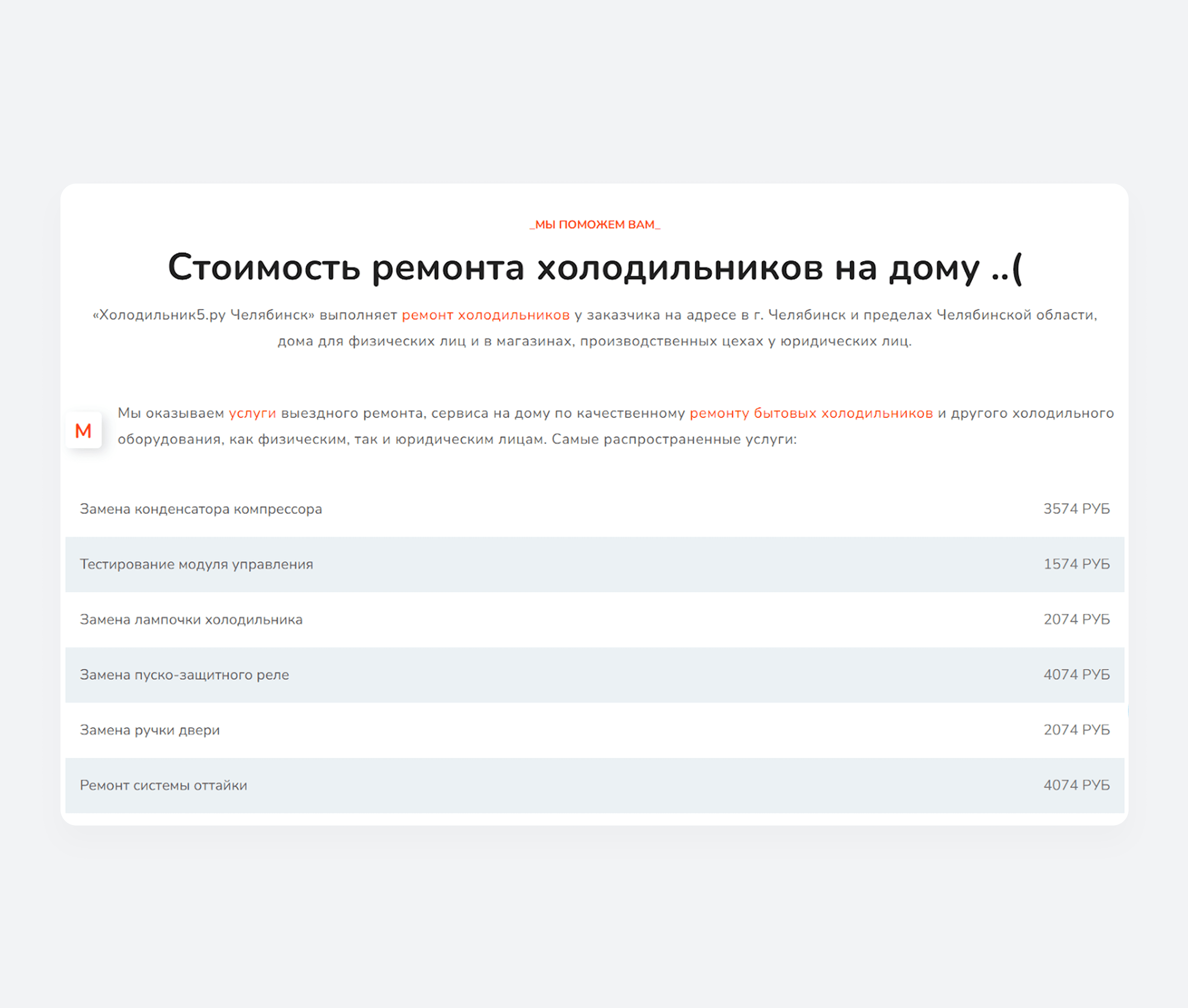Open the "услуги" link
The image size is (1188, 1008).
coord(252,412)
